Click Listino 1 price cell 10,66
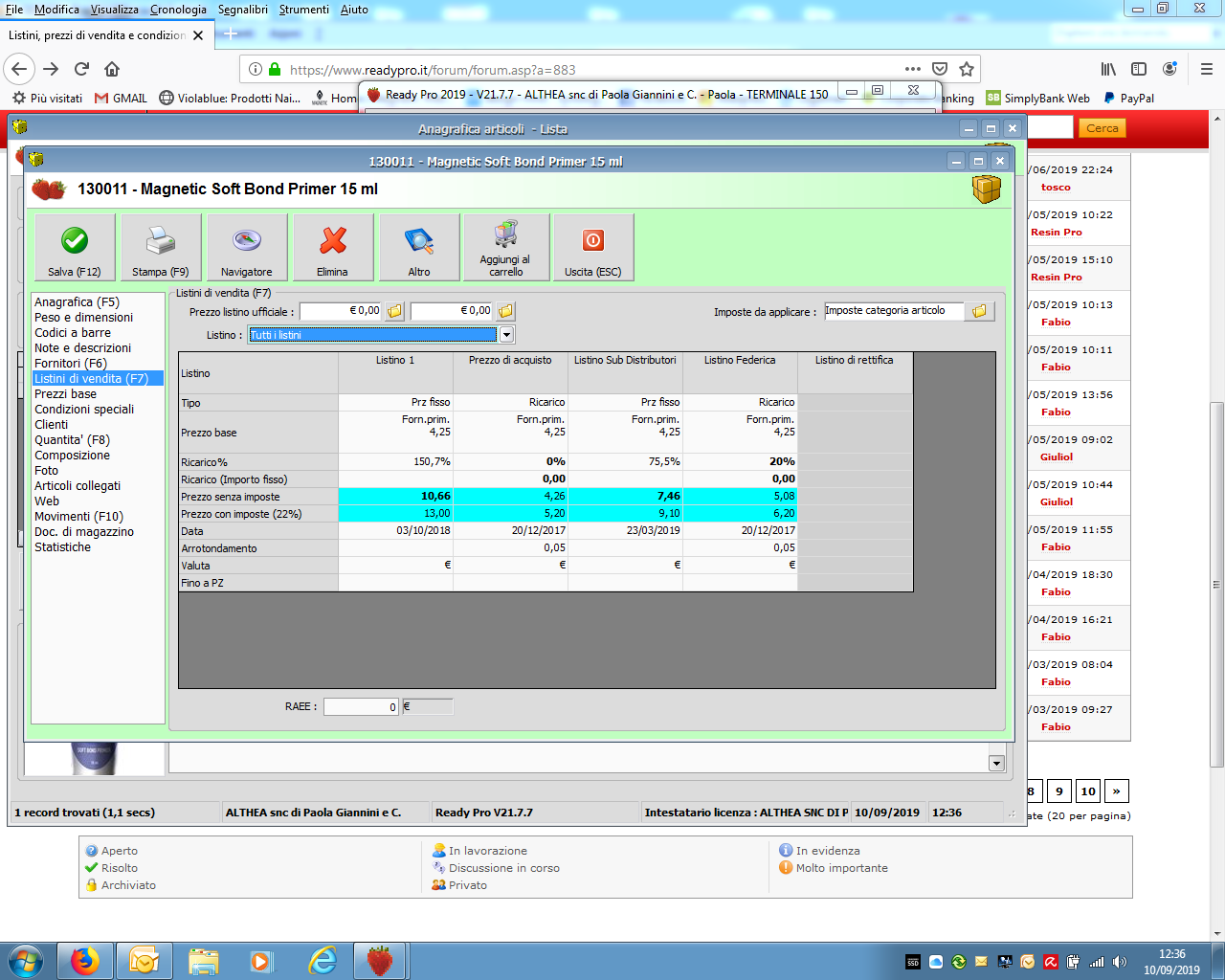1225x980 pixels. 395,496
